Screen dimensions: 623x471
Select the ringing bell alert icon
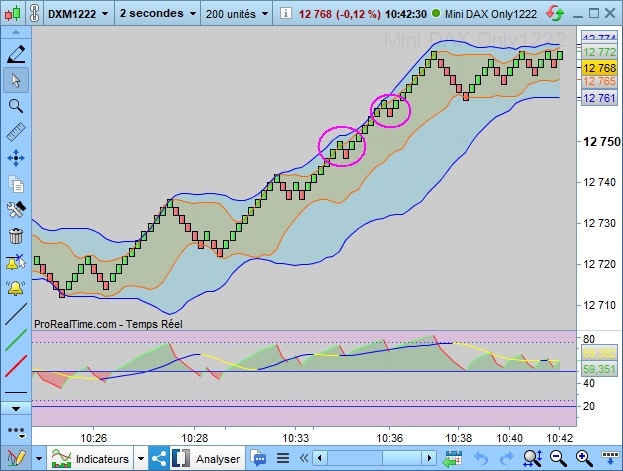pyautogui.click(x=16, y=288)
